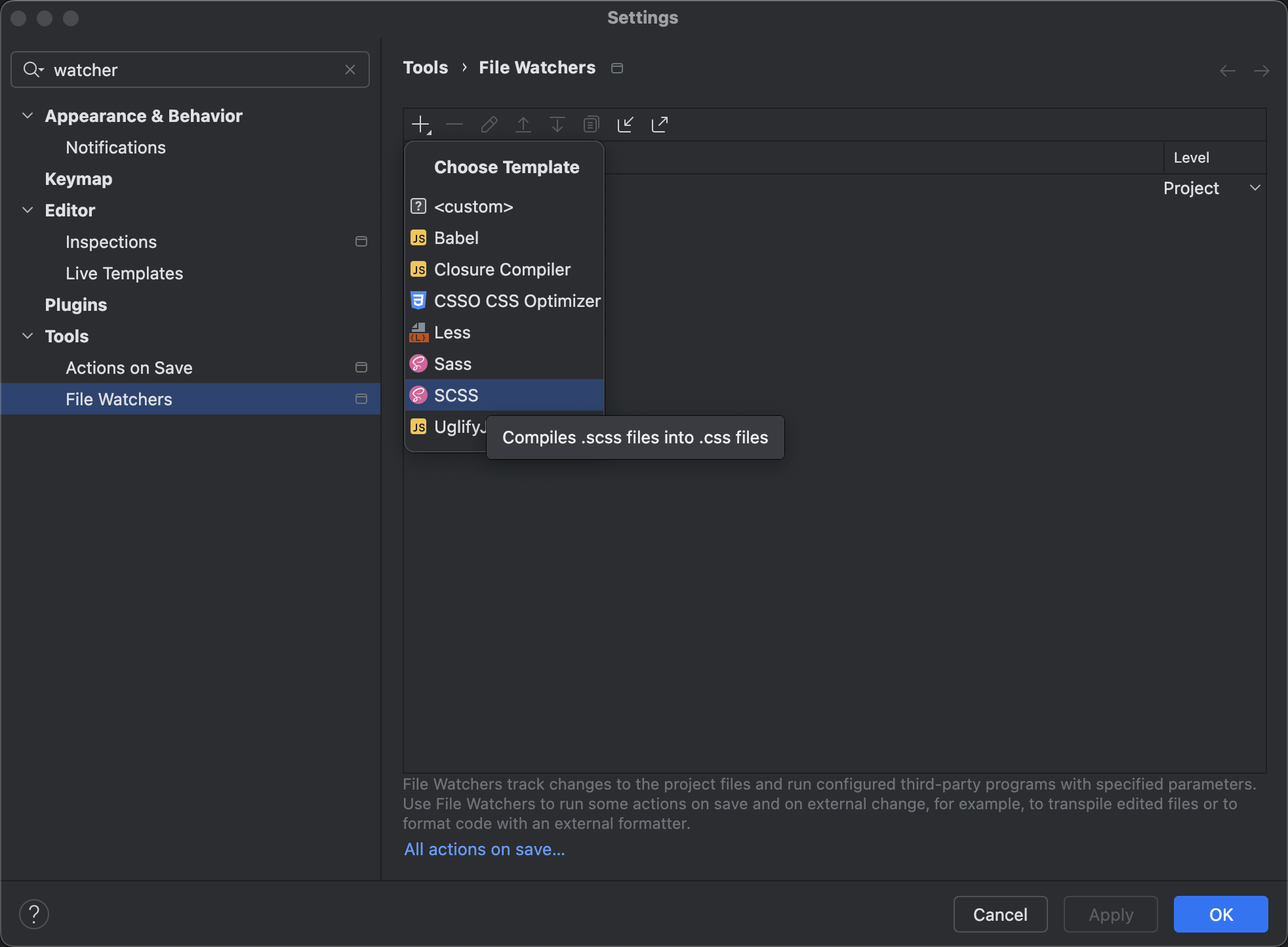
Task: Open the All actions on save link
Action: click(x=484, y=849)
